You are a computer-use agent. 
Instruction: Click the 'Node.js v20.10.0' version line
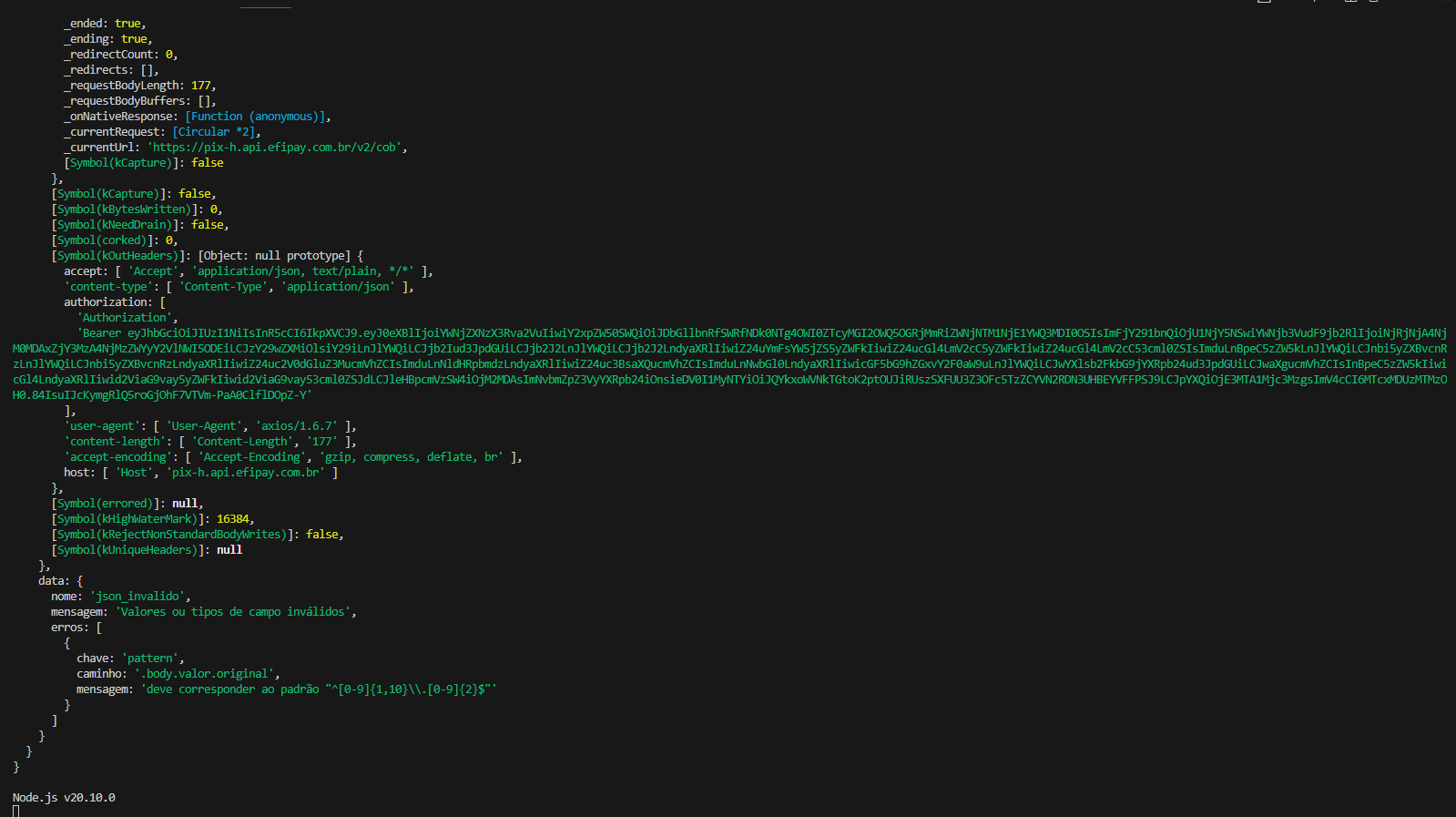[64, 798]
